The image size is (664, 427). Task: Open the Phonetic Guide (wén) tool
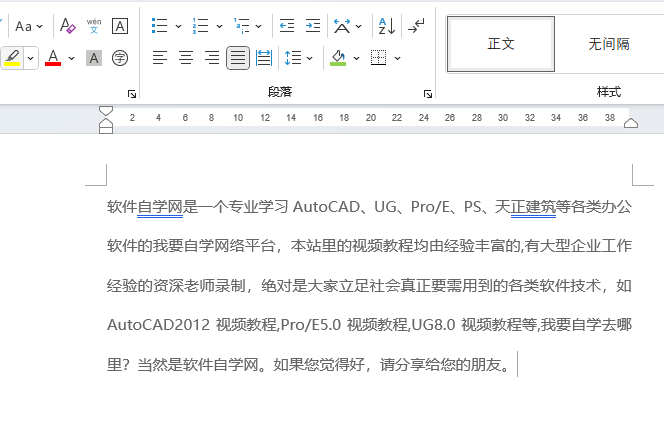pyautogui.click(x=94, y=26)
